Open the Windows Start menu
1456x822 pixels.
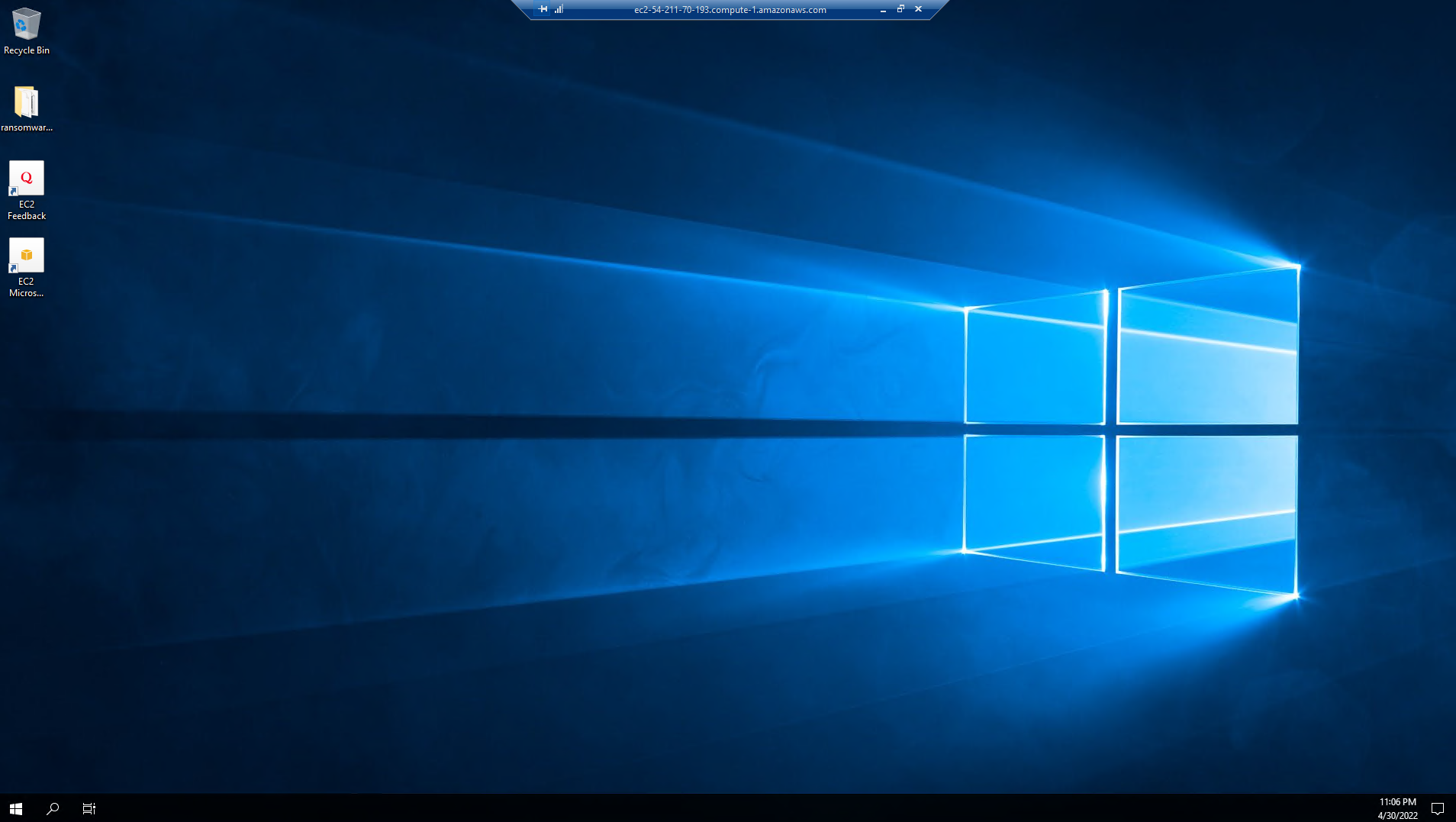[x=16, y=808]
